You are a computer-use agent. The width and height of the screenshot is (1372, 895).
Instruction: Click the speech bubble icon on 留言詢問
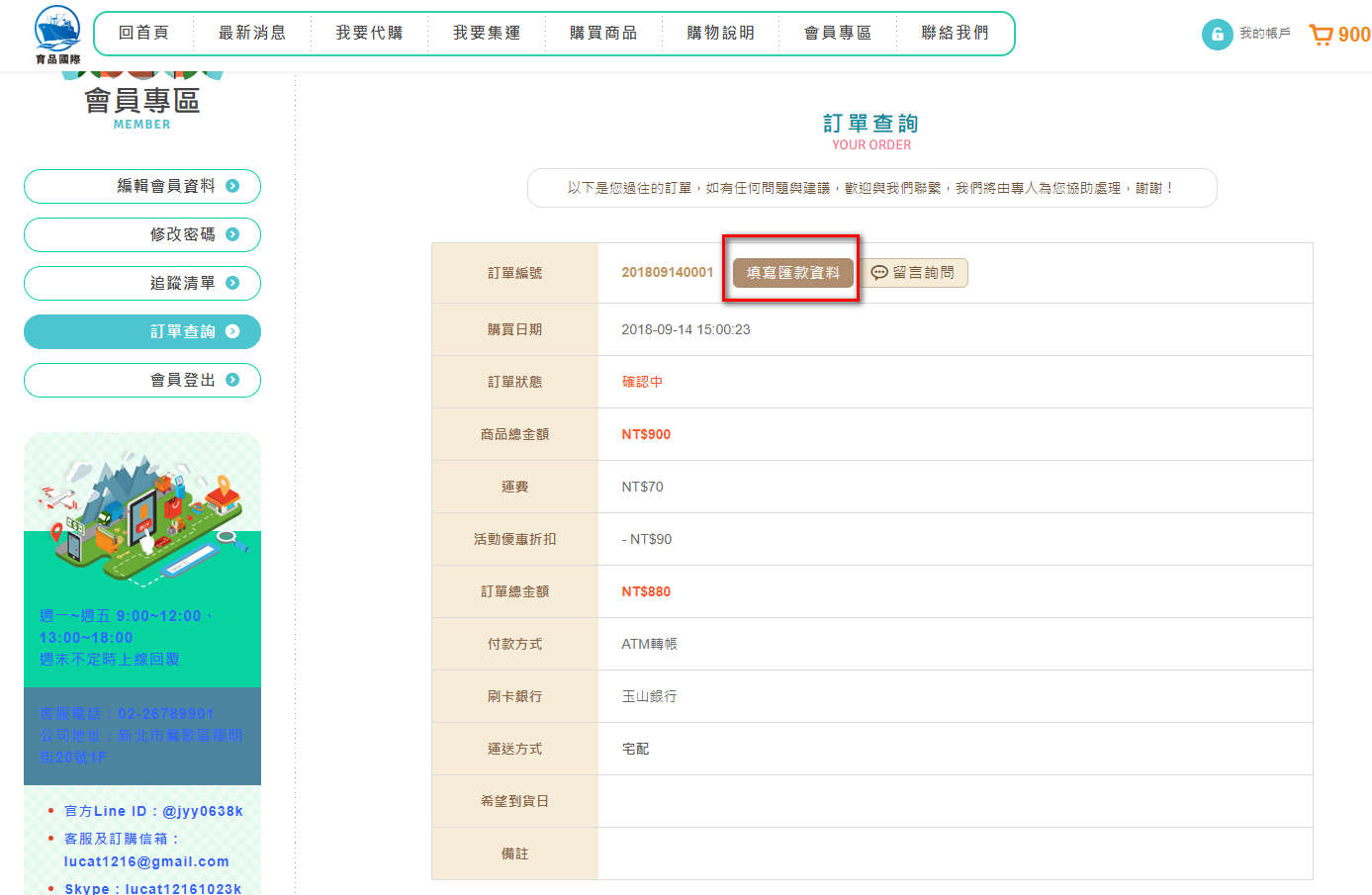point(878,273)
